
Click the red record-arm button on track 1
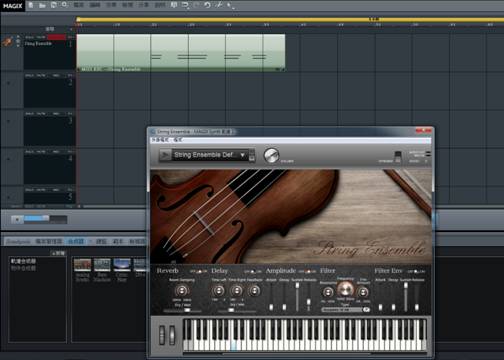point(57,37)
